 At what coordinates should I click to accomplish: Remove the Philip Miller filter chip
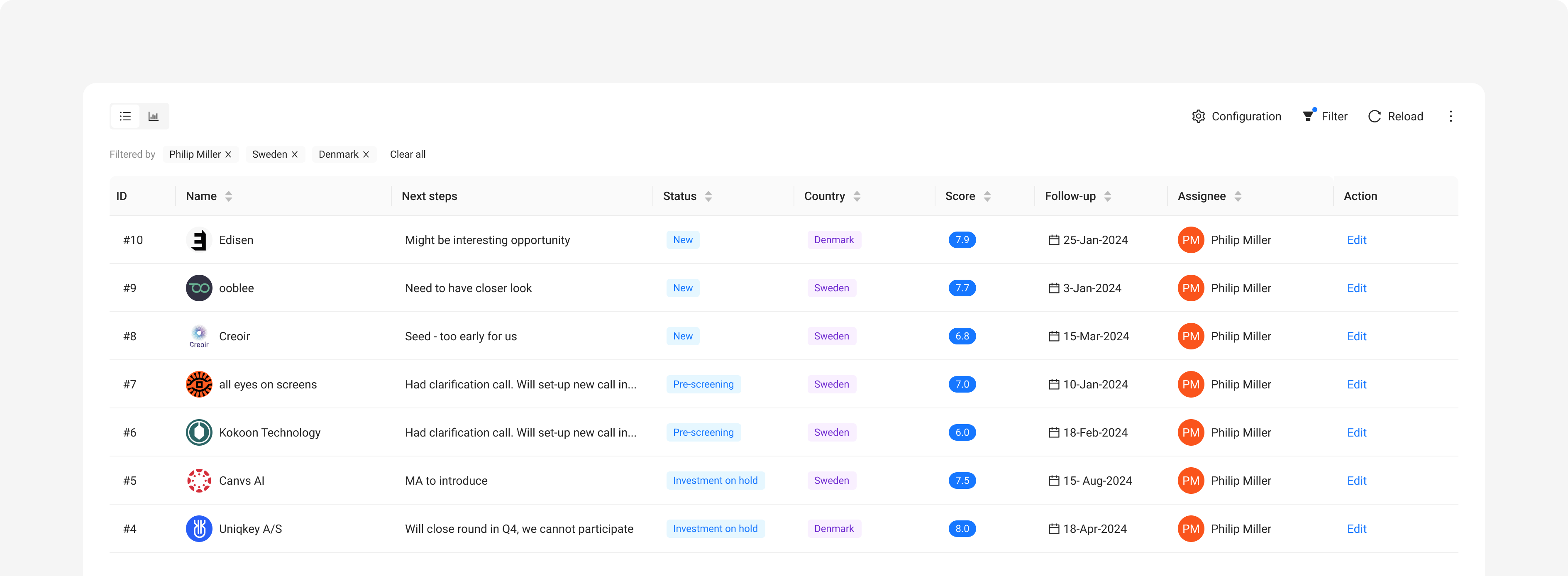(x=228, y=154)
